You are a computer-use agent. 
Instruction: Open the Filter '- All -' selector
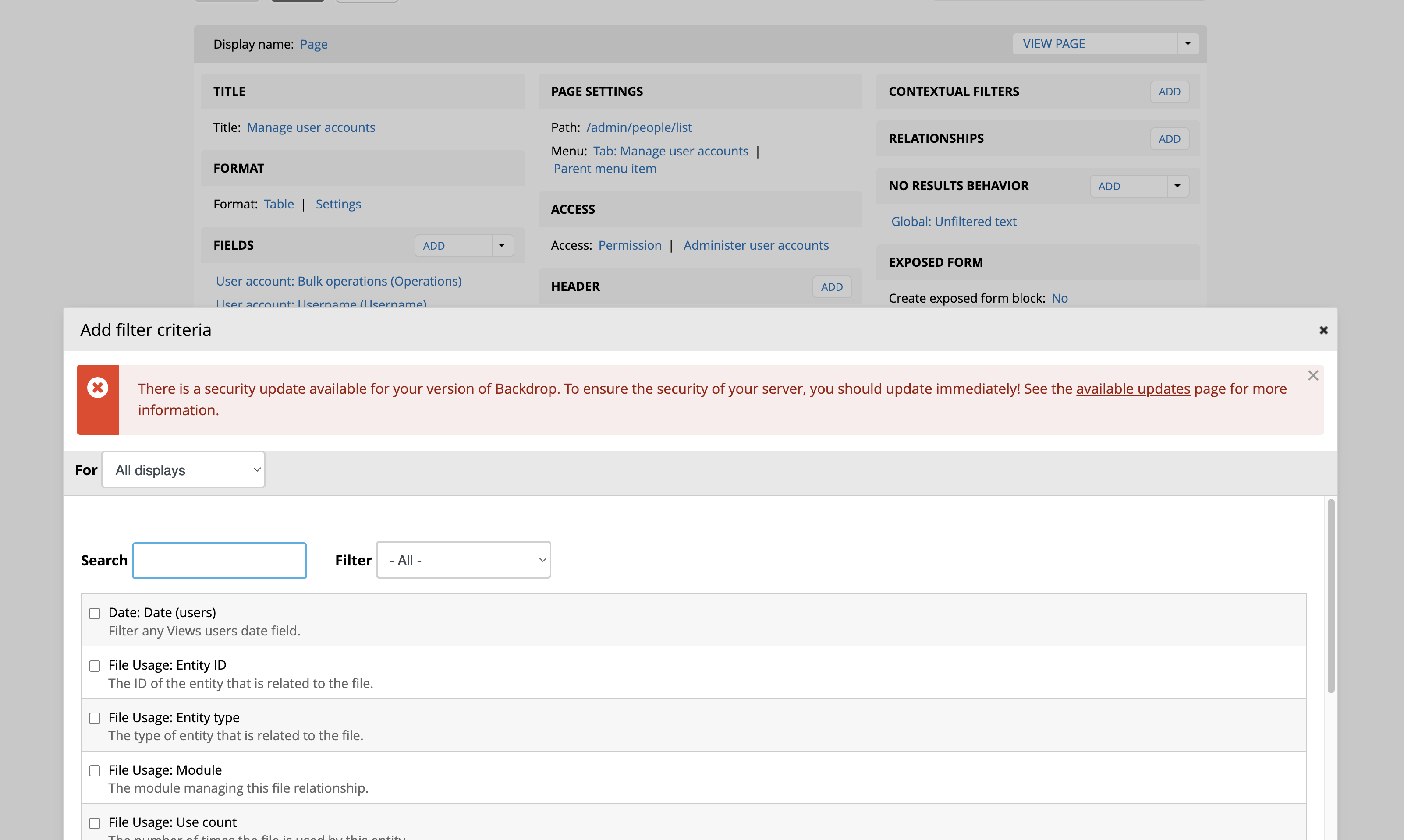[463, 560]
